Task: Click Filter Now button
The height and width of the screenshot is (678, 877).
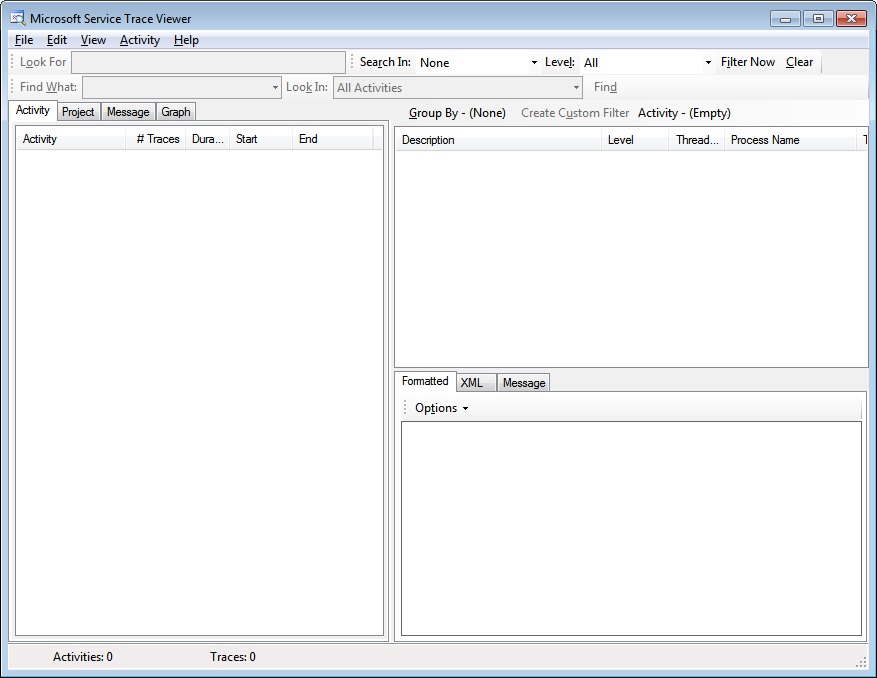Action: tap(748, 62)
